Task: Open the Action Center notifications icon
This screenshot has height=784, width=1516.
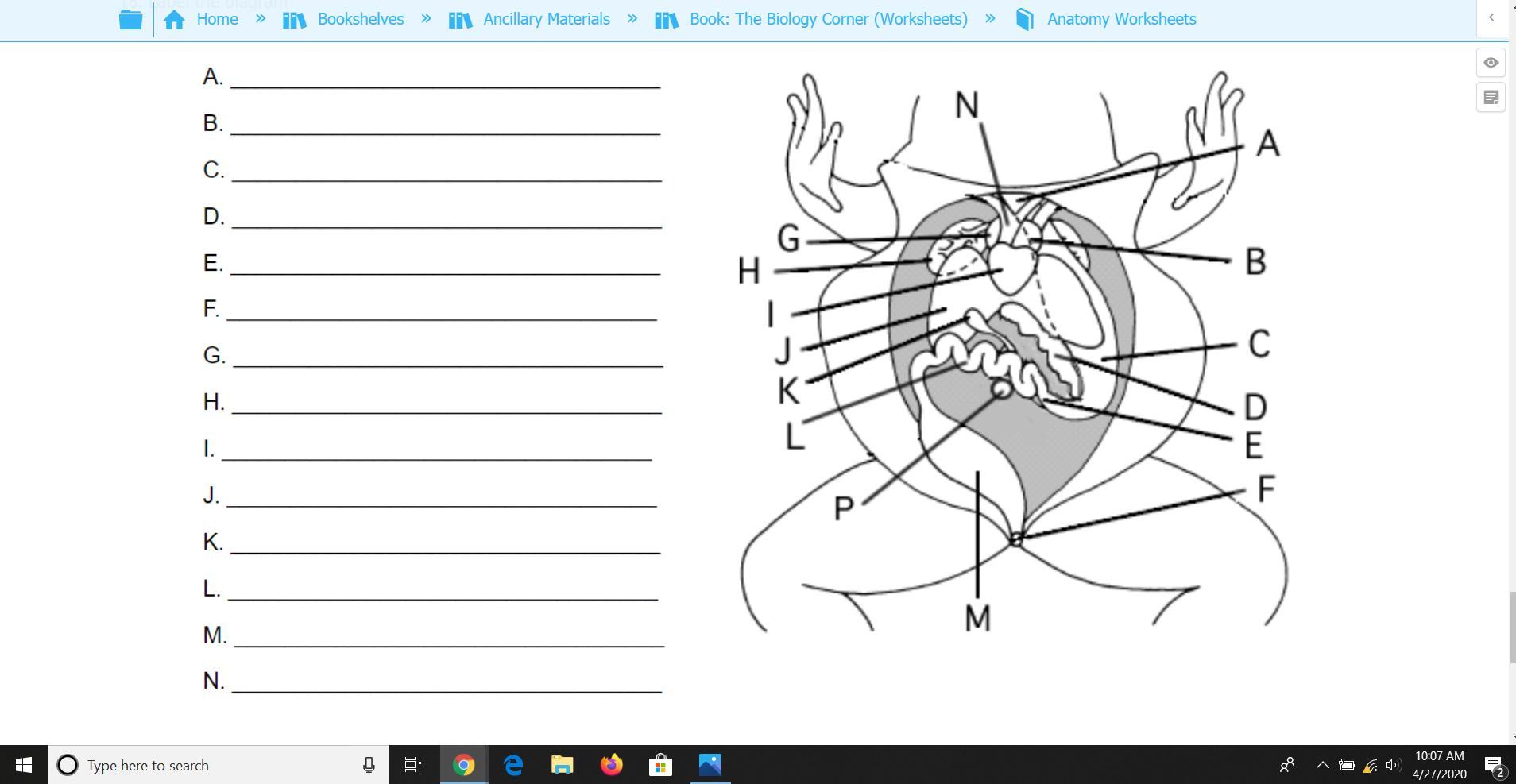Action: pos(1495,765)
